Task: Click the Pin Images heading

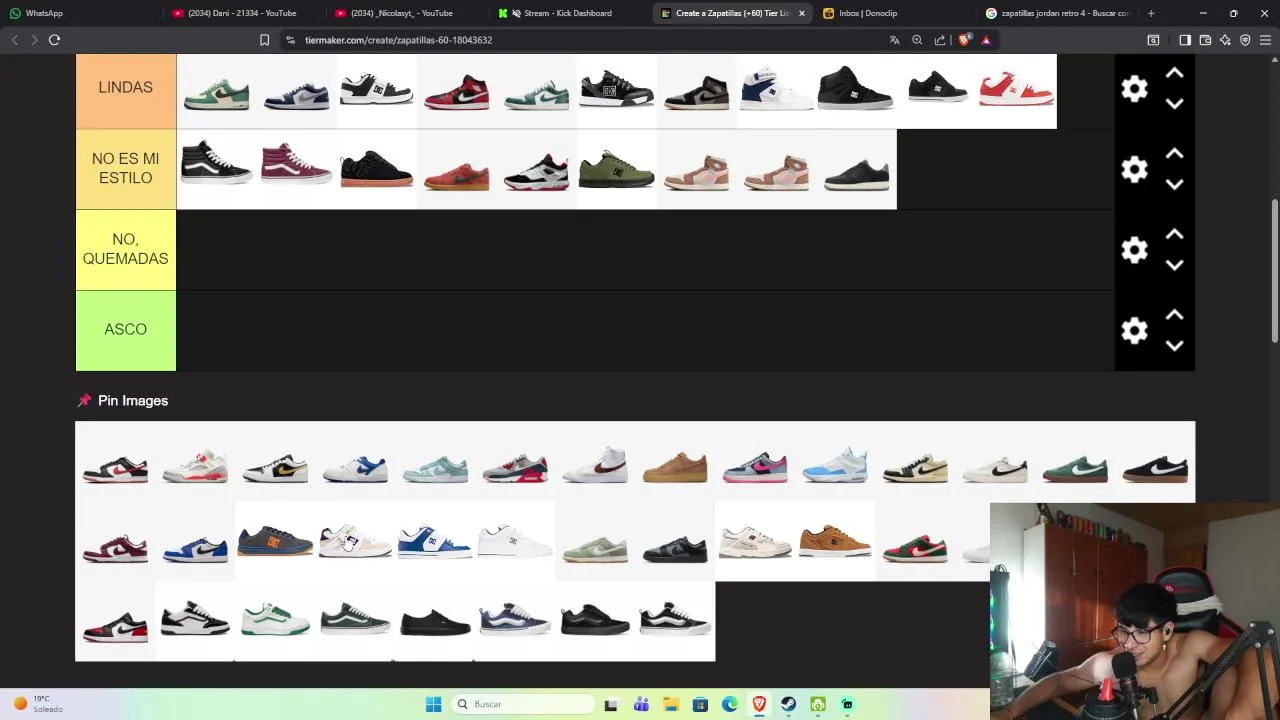Action: [x=133, y=401]
